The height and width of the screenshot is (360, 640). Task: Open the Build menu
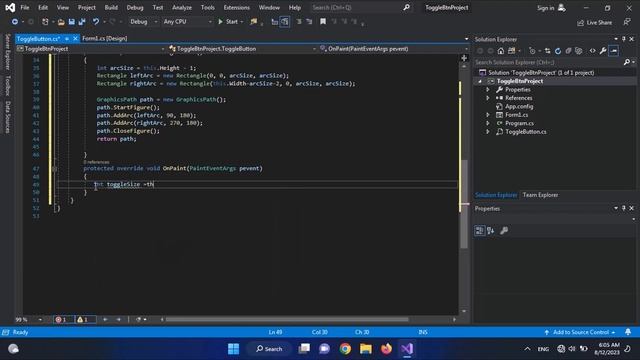click(x=111, y=7)
